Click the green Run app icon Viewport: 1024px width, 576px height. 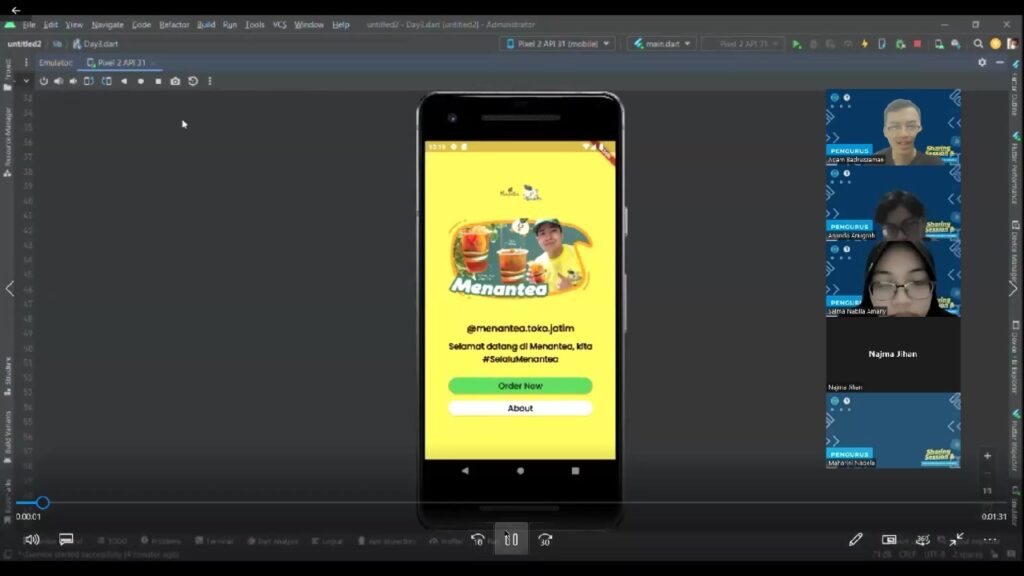797,44
